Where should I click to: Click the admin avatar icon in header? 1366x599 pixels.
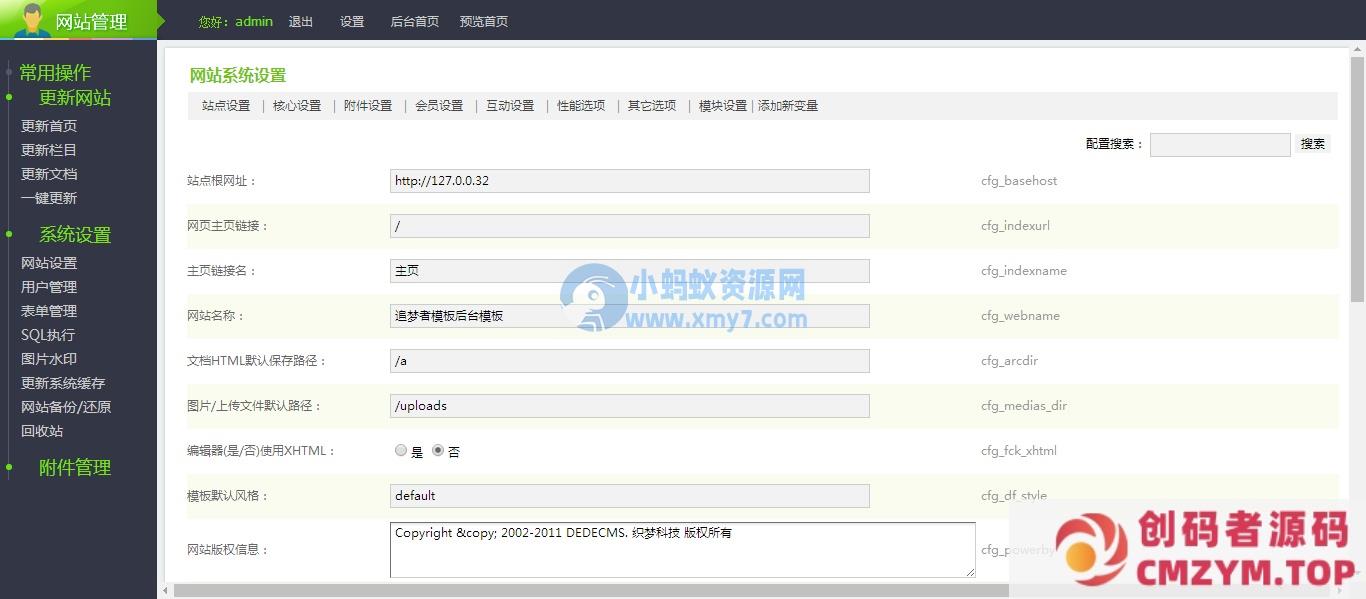[x=31, y=19]
